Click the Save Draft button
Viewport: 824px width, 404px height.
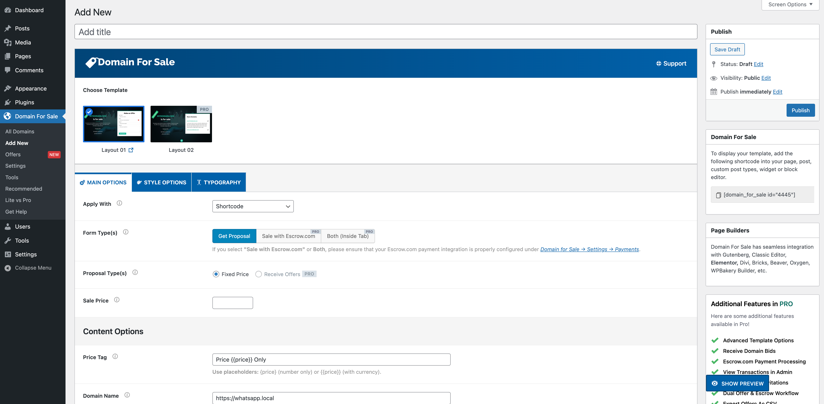pyautogui.click(x=727, y=49)
